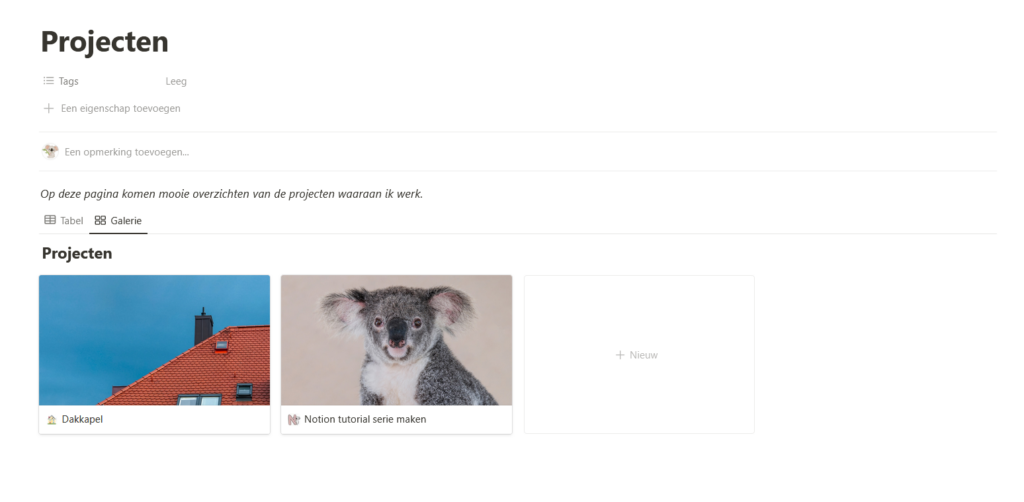Create a new project with the Nieuw card
1024x502 pixels.
click(639, 354)
